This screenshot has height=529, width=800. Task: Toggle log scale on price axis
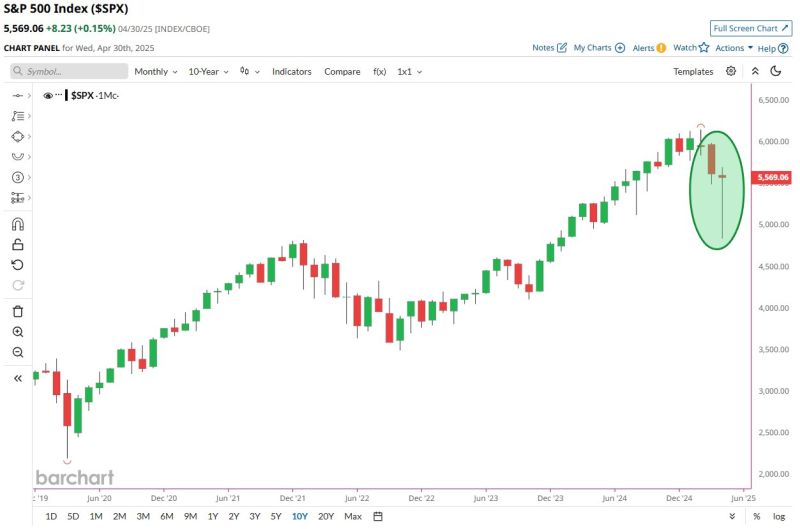(x=779, y=516)
